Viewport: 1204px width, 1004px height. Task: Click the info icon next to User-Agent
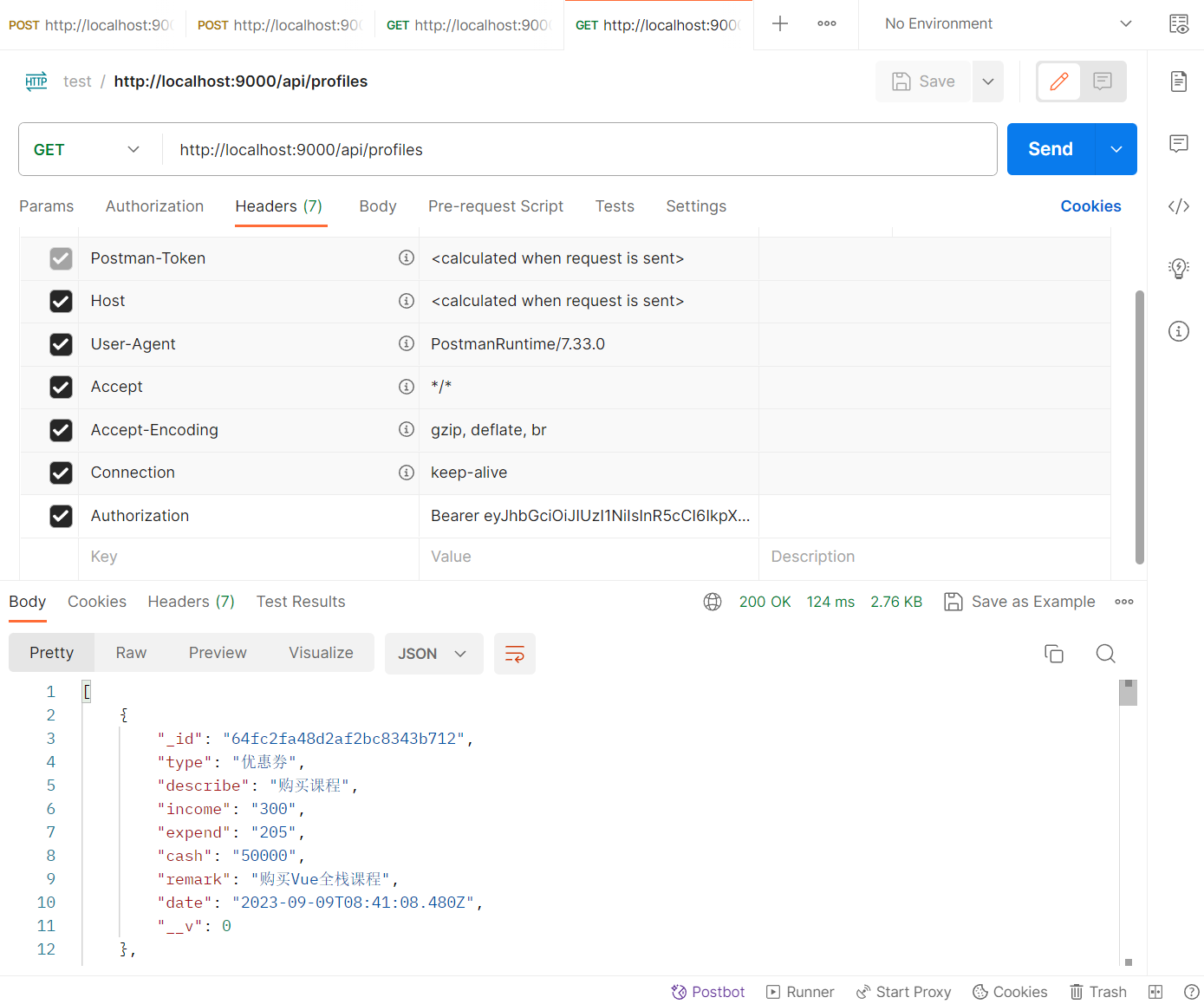click(406, 344)
